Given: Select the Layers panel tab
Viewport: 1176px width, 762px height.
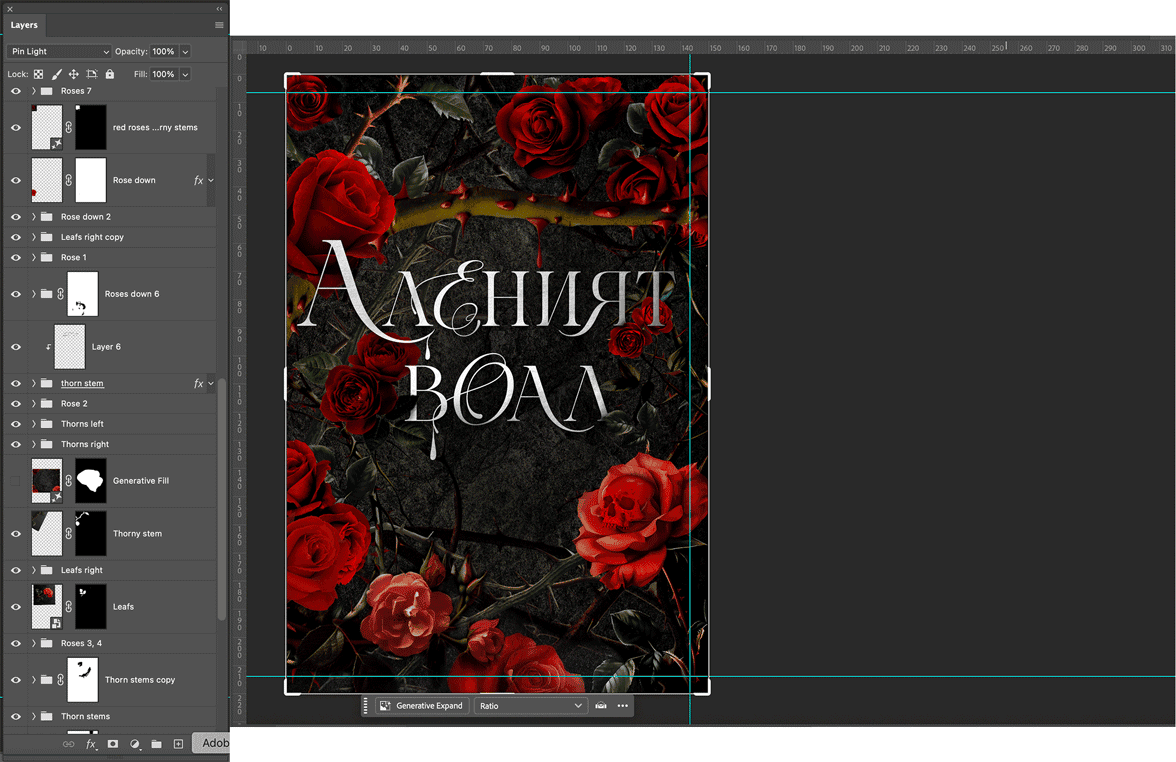Looking at the screenshot, I should point(24,25).
